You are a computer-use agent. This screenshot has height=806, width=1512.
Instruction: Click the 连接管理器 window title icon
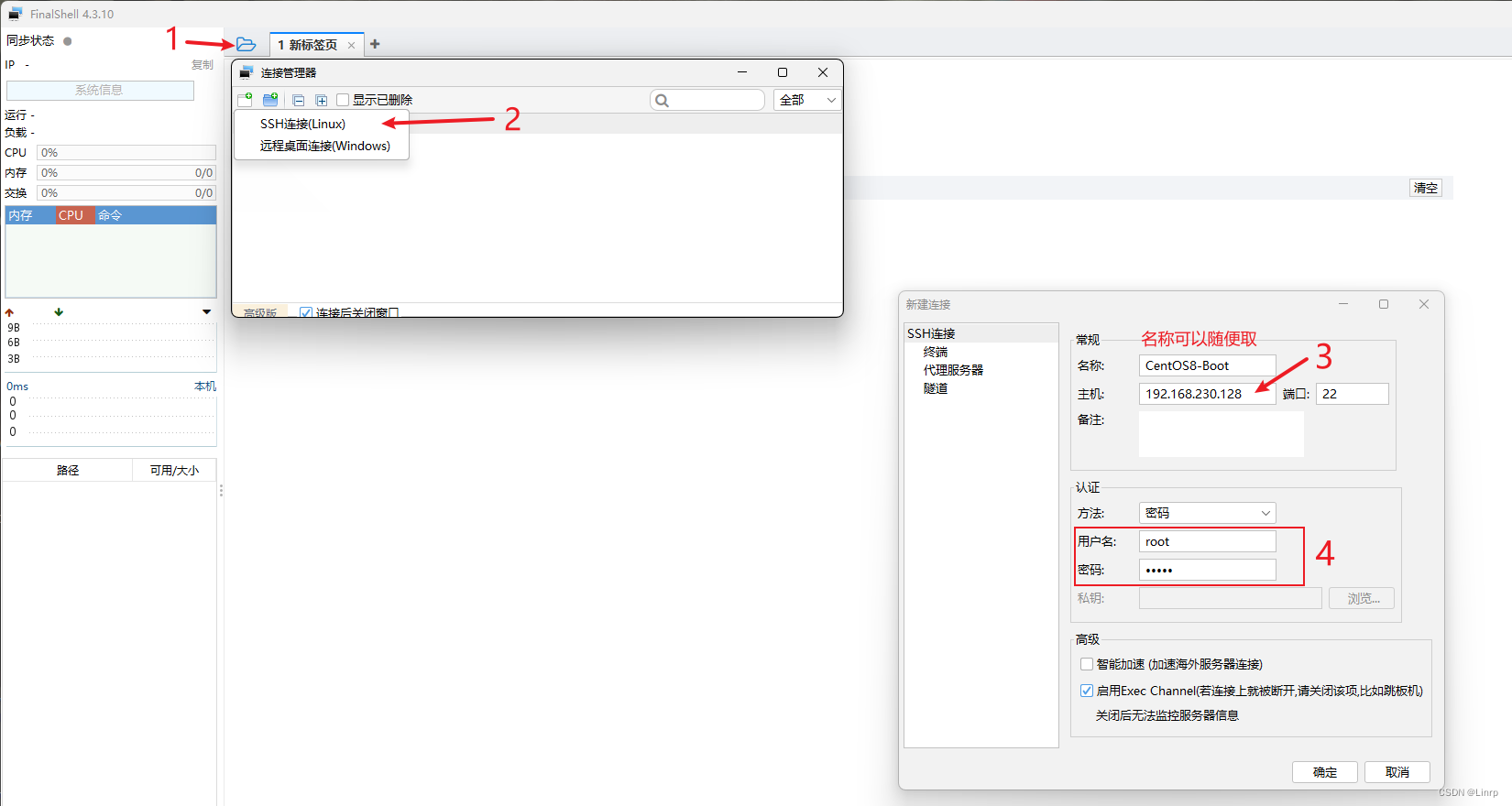click(247, 72)
